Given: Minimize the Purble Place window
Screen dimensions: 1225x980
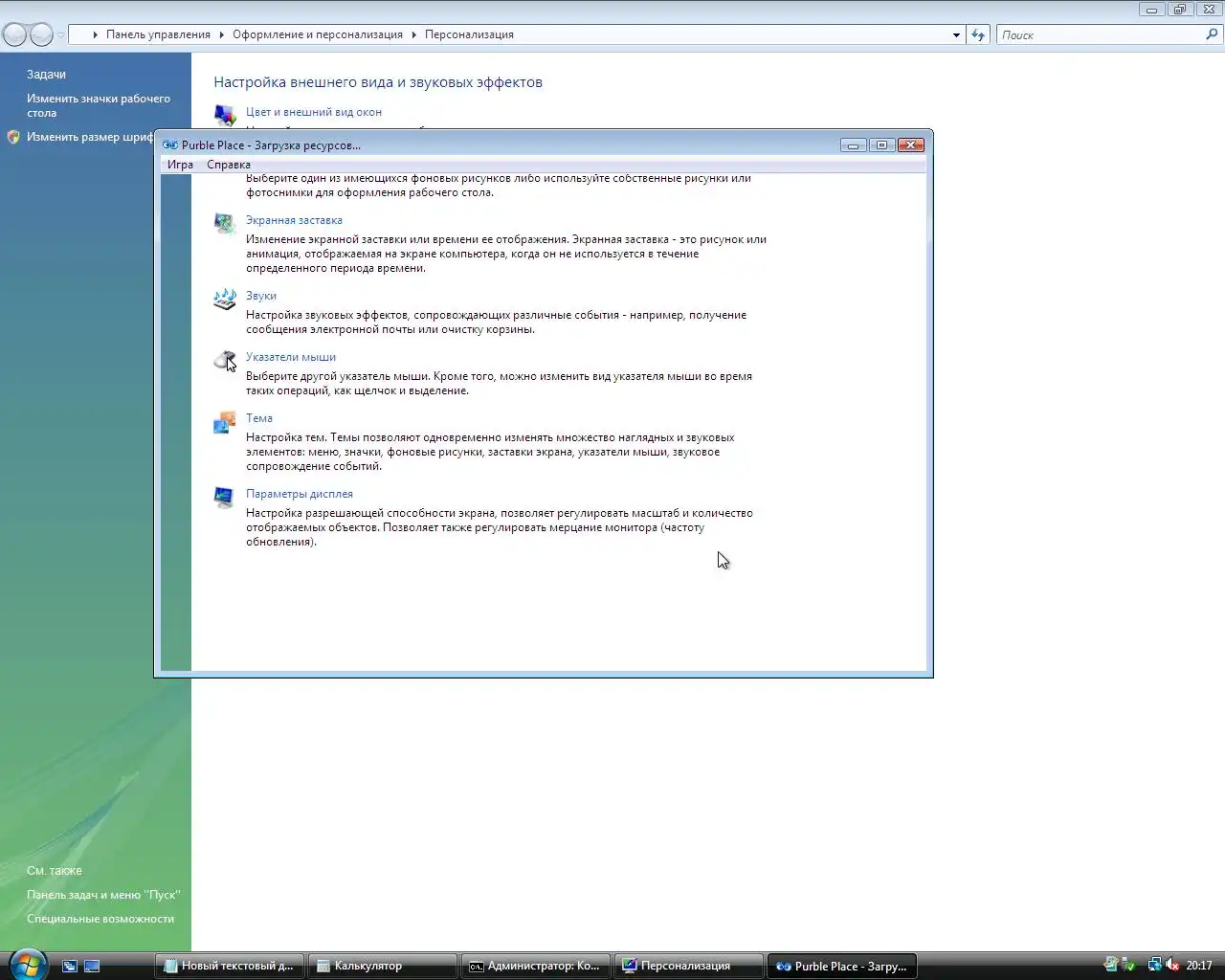Looking at the screenshot, I should click(x=853, y=145).
